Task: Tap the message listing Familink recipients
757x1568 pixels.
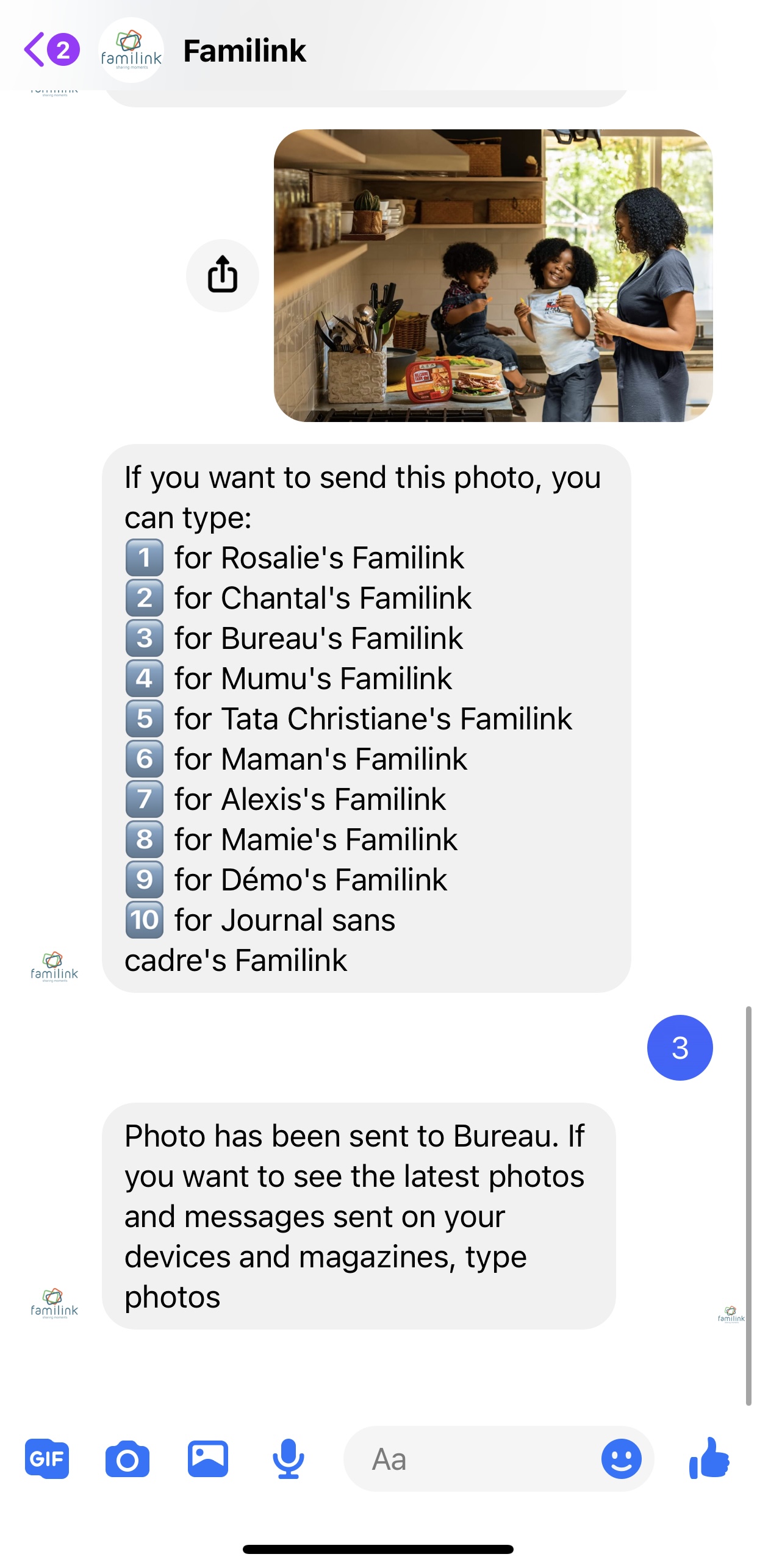Action: pyautogui.click(x=366, y=718)
